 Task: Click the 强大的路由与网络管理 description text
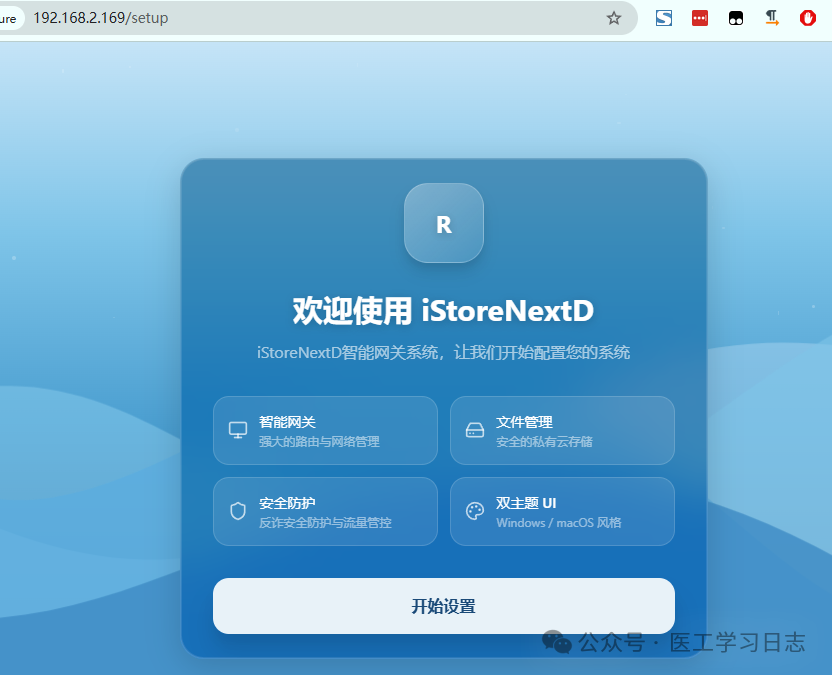click(x=319, y=442)
